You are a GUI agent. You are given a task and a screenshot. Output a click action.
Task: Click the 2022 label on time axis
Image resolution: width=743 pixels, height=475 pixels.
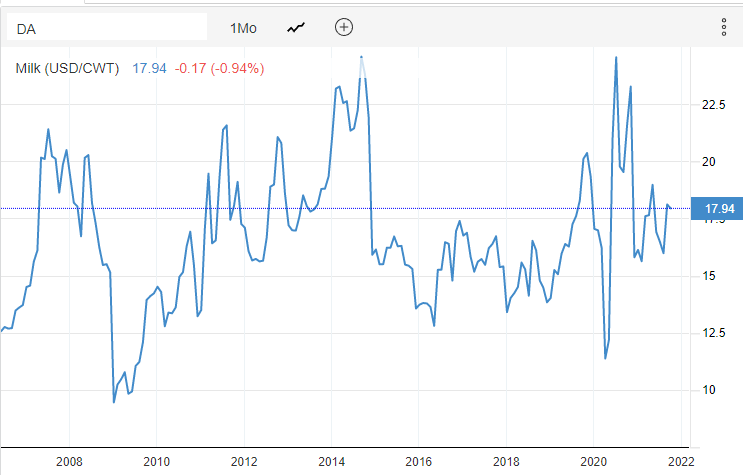point(681,461)
